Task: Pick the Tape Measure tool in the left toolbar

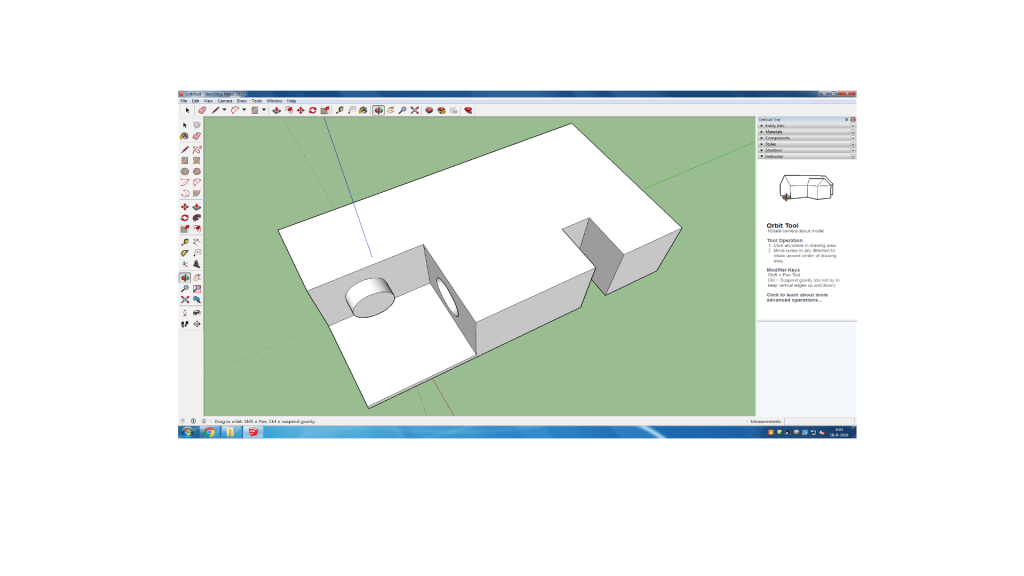Action: click(x=185, y=241)
